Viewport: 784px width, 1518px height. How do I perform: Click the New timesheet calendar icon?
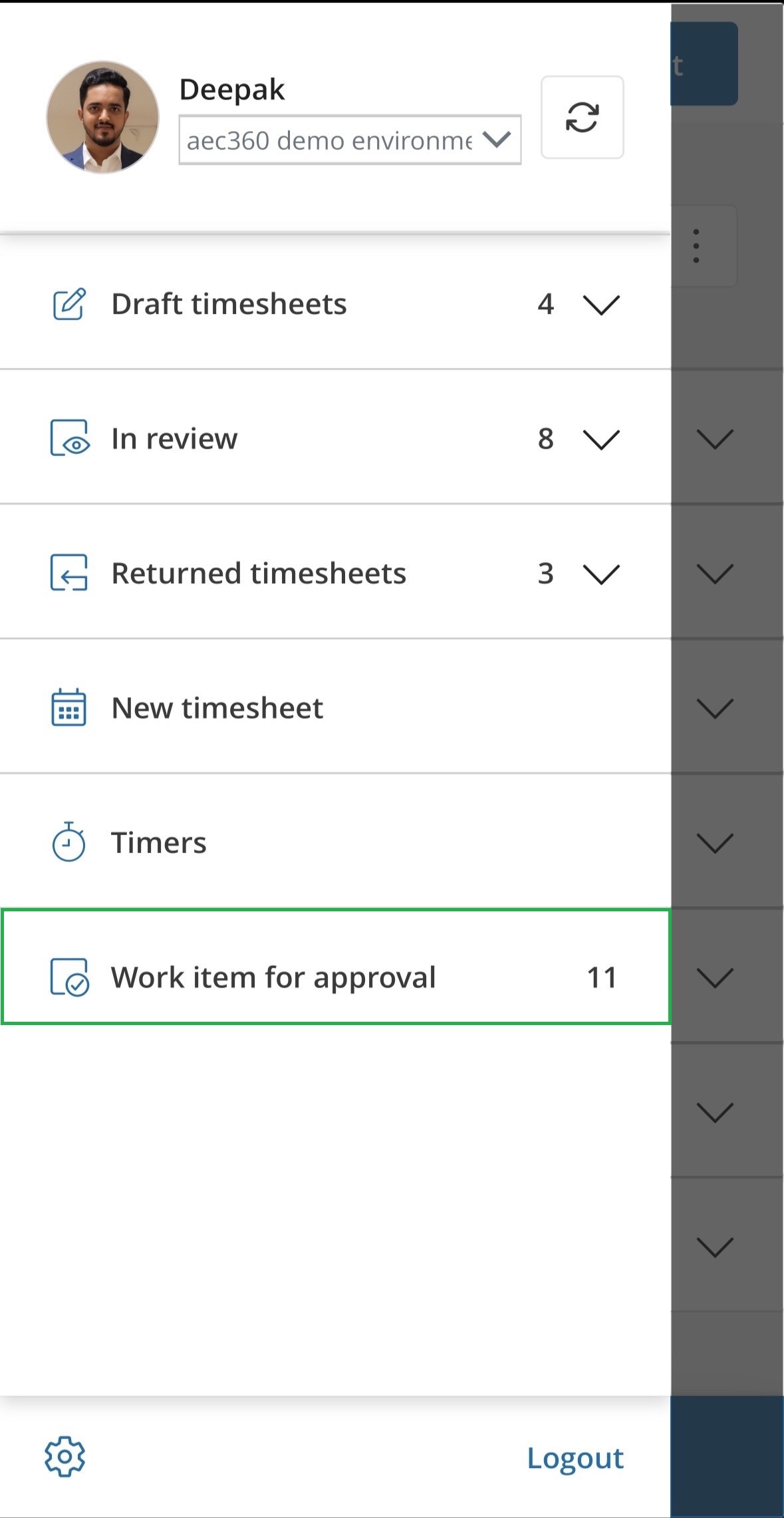pyautogui.click(x=69, y=707)
